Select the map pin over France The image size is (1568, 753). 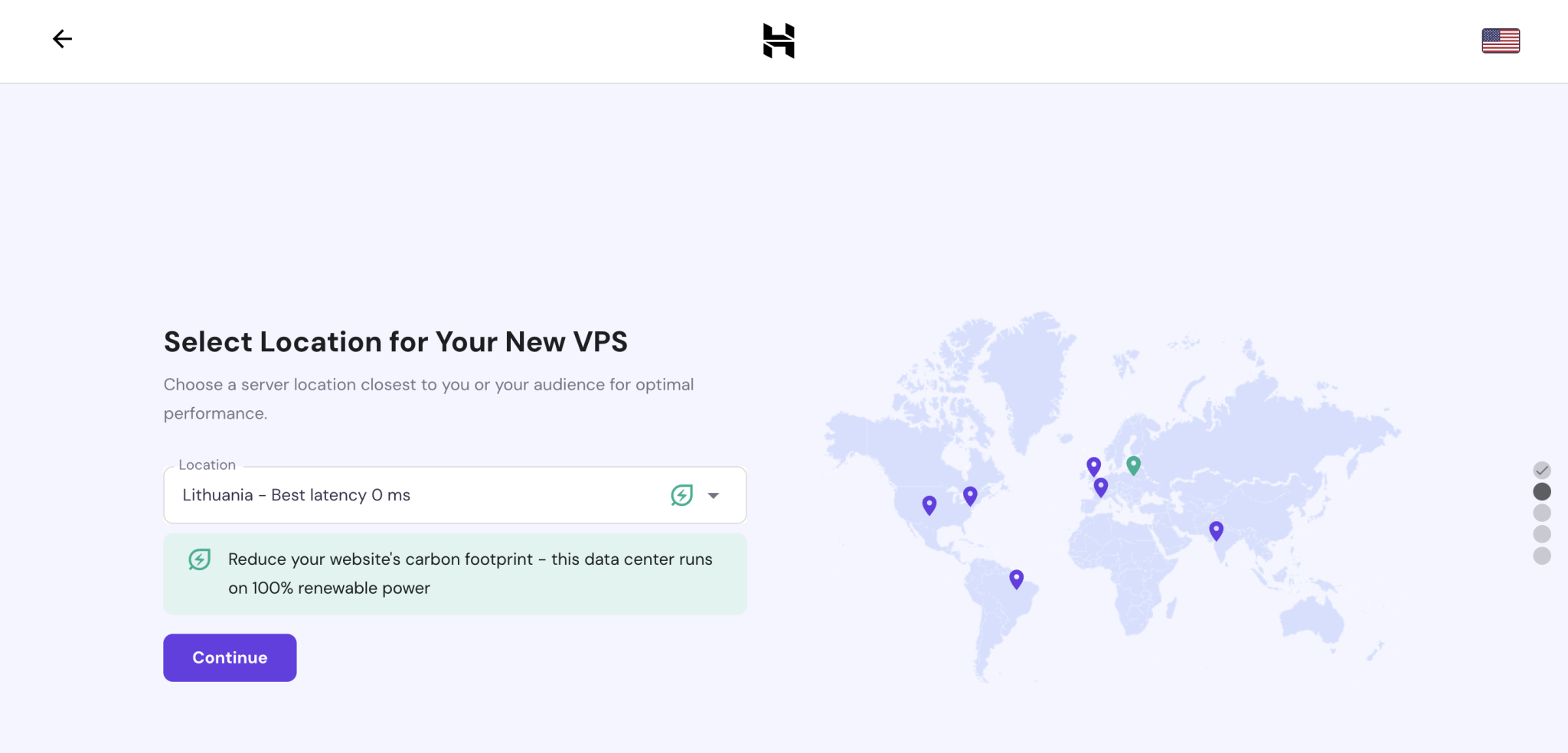[1101, 485]
